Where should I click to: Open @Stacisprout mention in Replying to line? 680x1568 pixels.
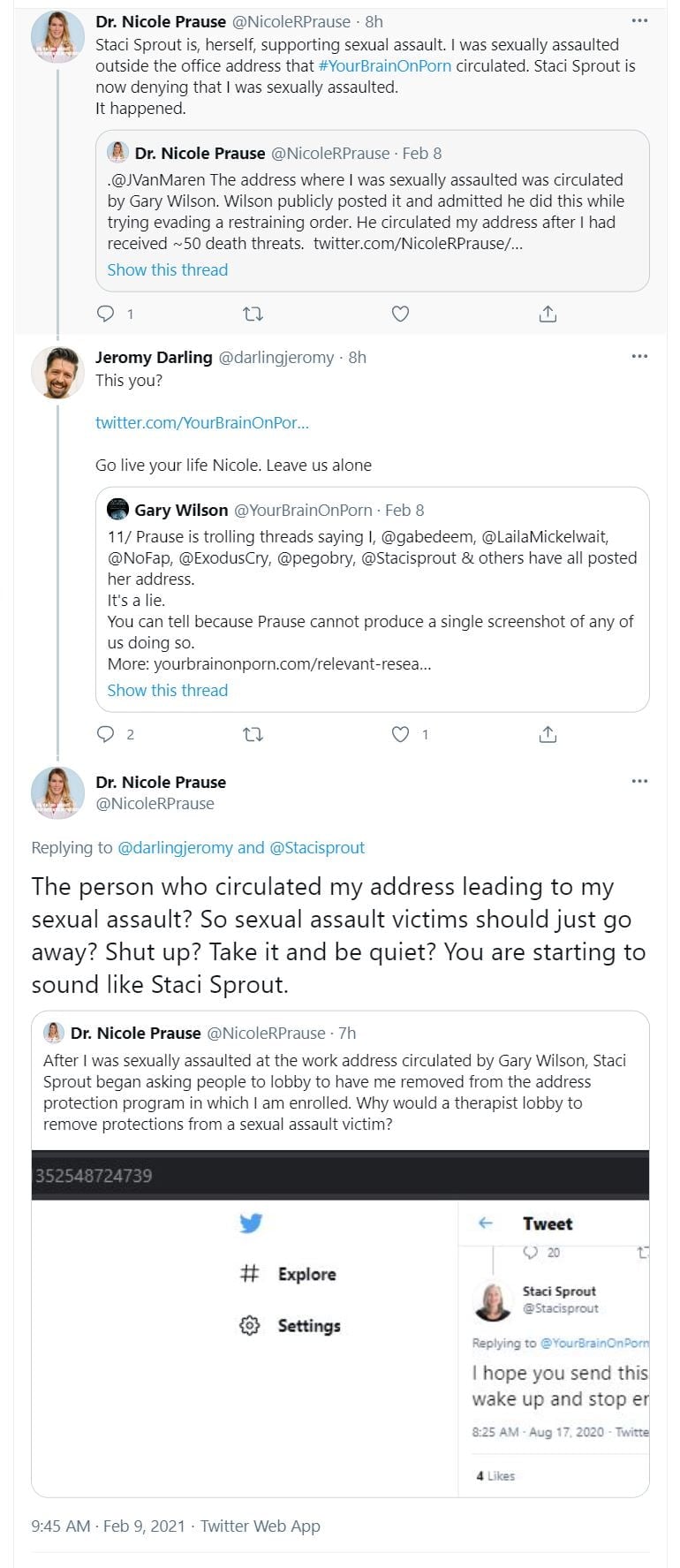316,848
